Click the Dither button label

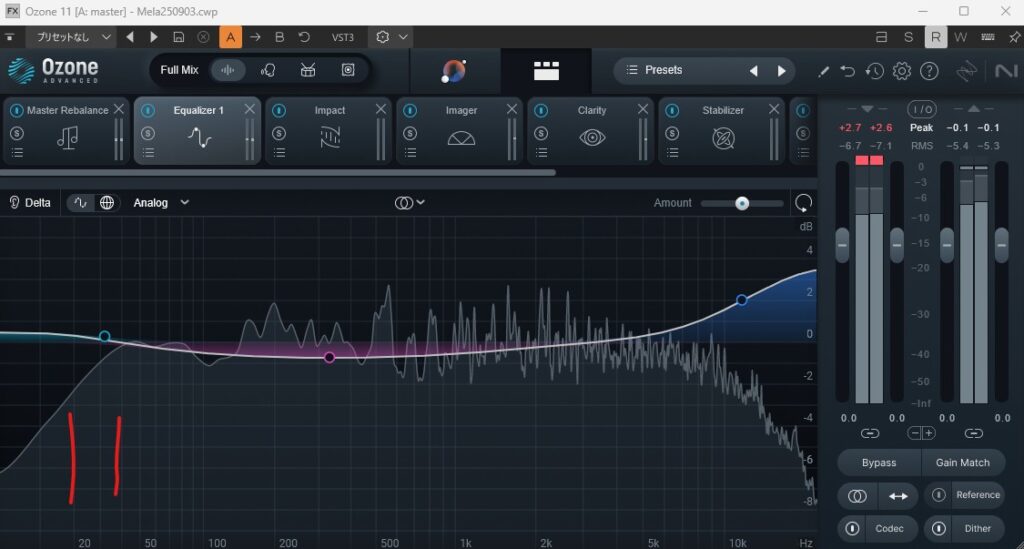977,528
